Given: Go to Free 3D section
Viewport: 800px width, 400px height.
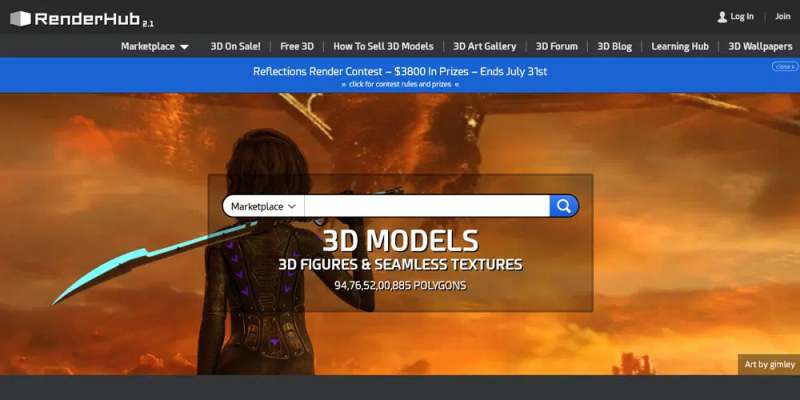Looking at the screenshot, I should point(297,46).
